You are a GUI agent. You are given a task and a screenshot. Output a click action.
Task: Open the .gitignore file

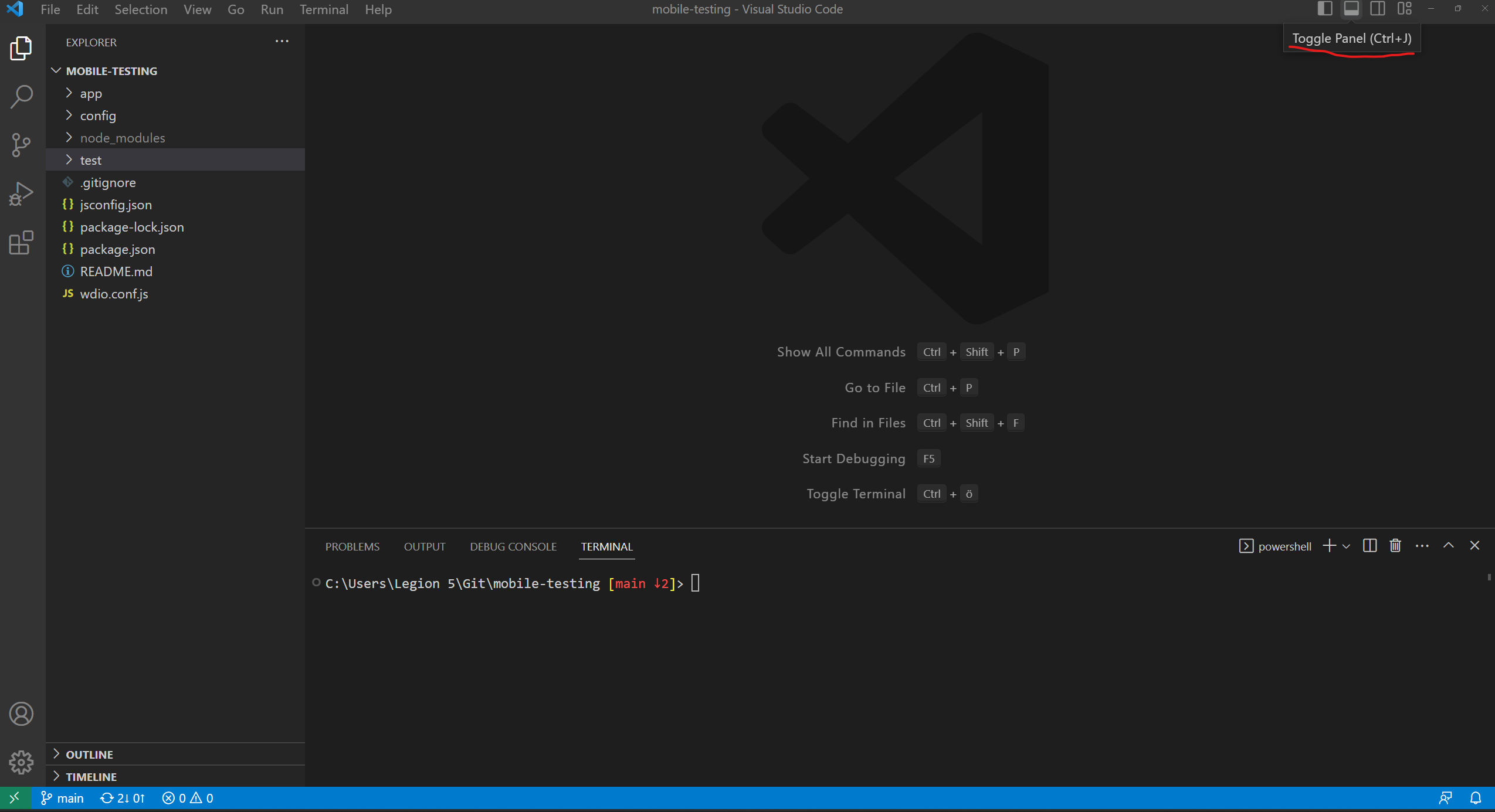[x=175, y=182]
